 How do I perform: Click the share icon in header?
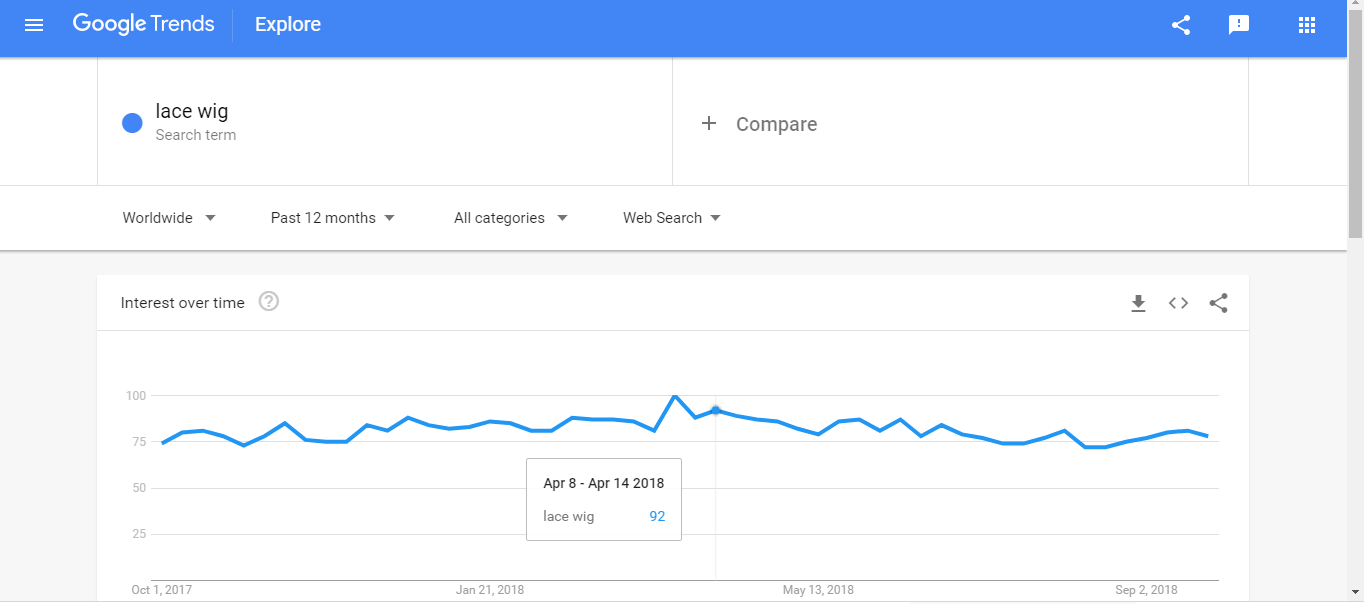click(x=1181, y=25)
